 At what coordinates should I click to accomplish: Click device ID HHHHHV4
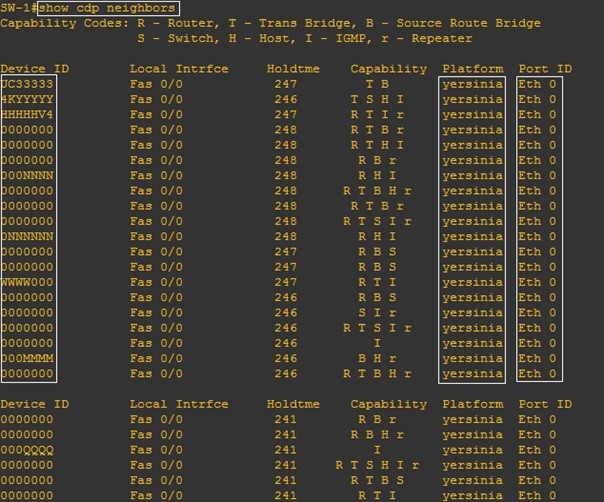click(27, 115)
